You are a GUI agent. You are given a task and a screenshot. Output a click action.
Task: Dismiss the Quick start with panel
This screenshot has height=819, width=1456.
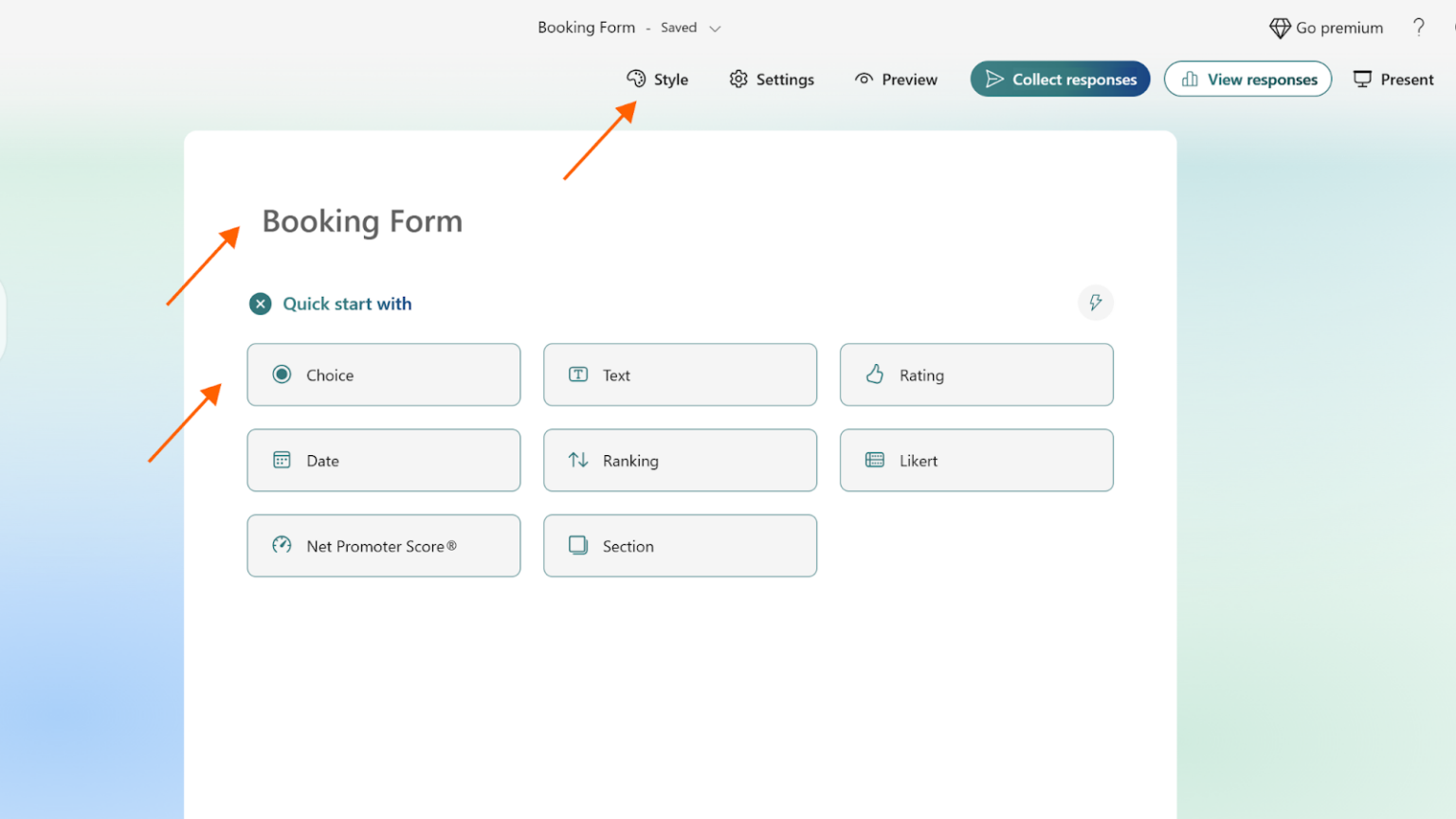pyautogui.click(x=260, y=303)
